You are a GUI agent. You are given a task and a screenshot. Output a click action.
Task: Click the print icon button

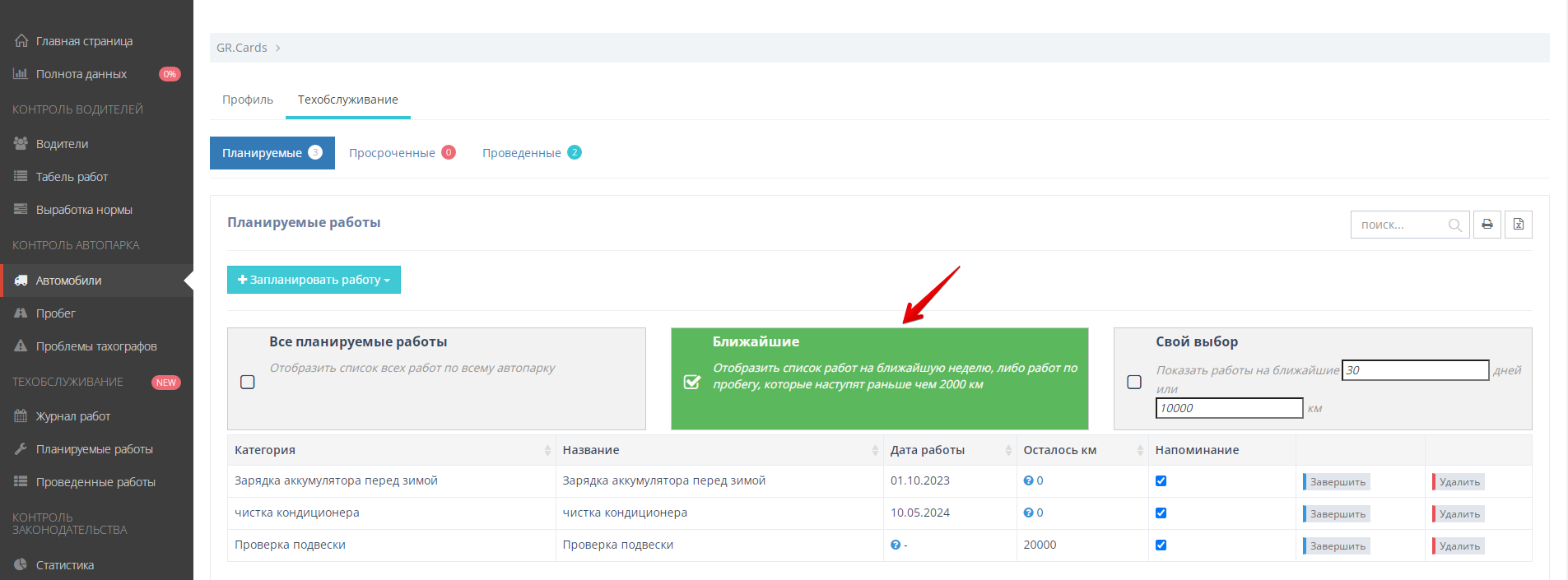tap(1487, 225)
